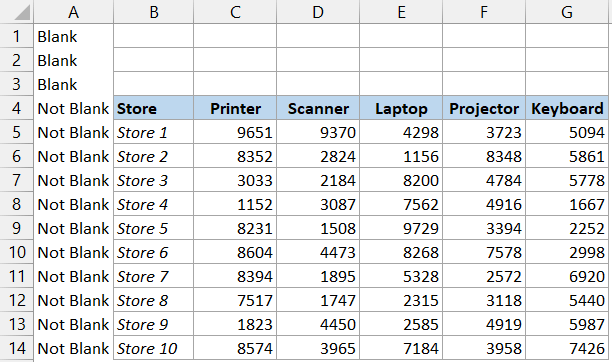612x362 pixels.
Task: Click Scanner value 1747
Action: (318, 300)
